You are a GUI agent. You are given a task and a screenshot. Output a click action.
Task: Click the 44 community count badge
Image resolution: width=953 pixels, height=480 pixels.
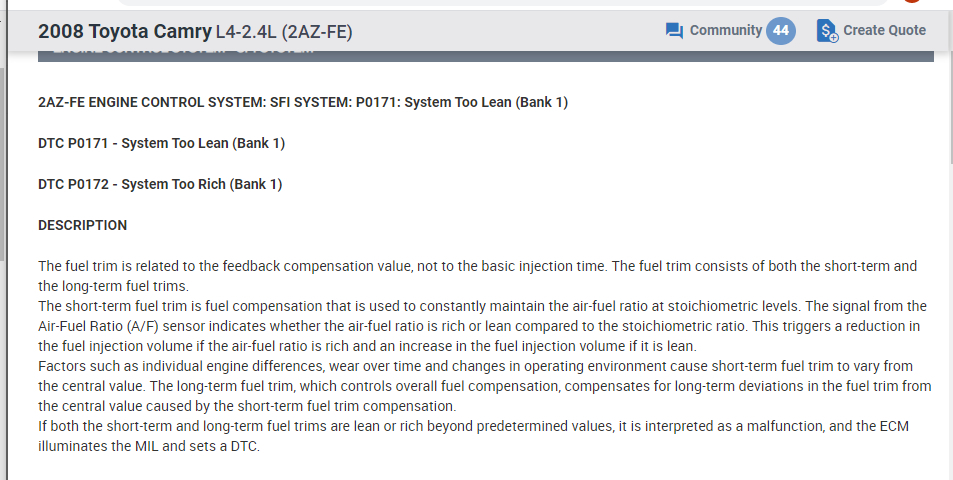click(781, 31)
